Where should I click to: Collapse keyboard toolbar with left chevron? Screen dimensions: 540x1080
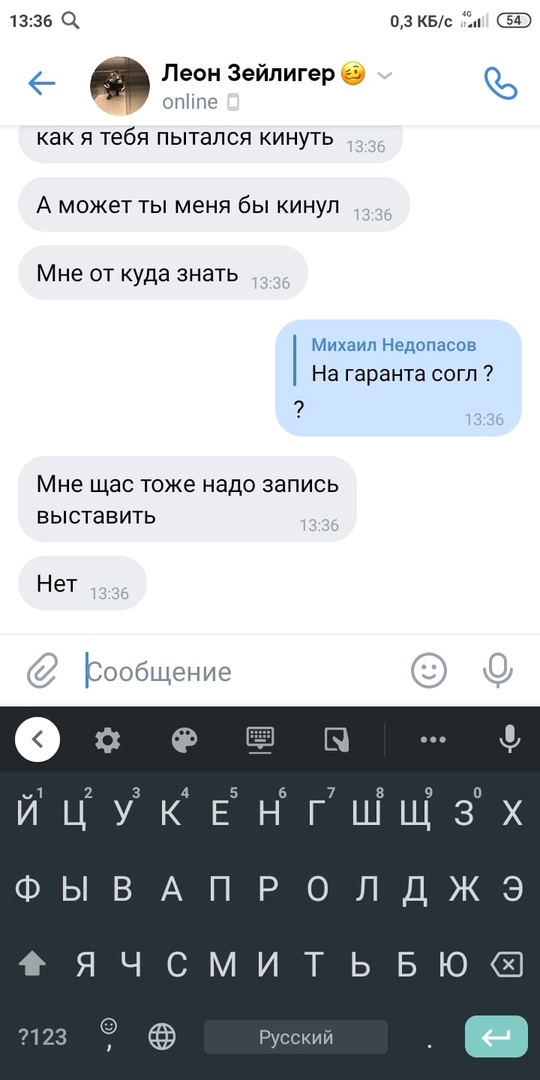37,740
